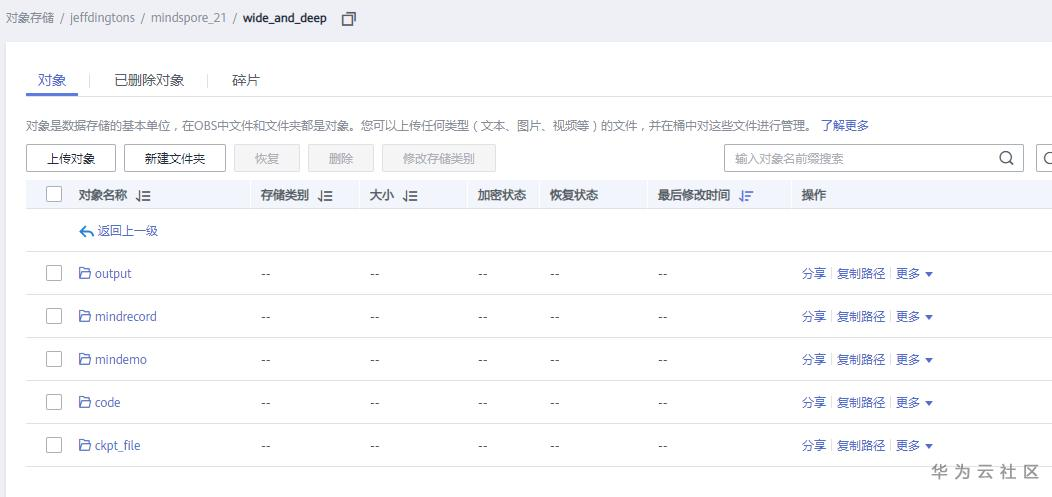Click wide_and_deep in the breadcrumb

[284, 18]
